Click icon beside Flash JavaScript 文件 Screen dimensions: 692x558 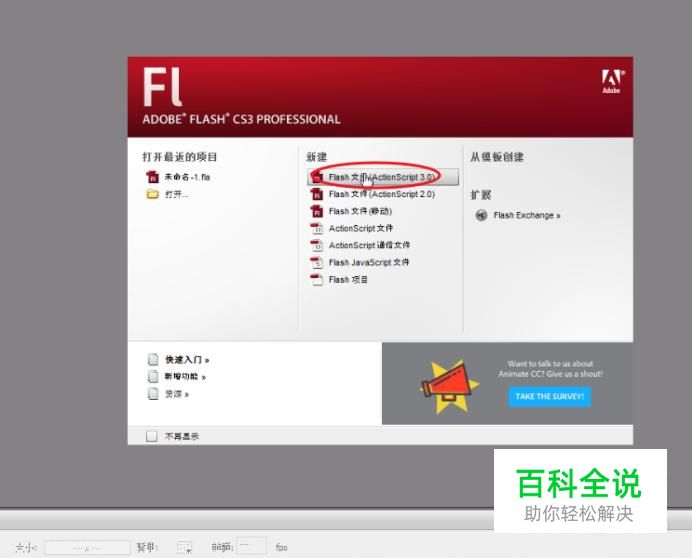(x=317, y=263)
